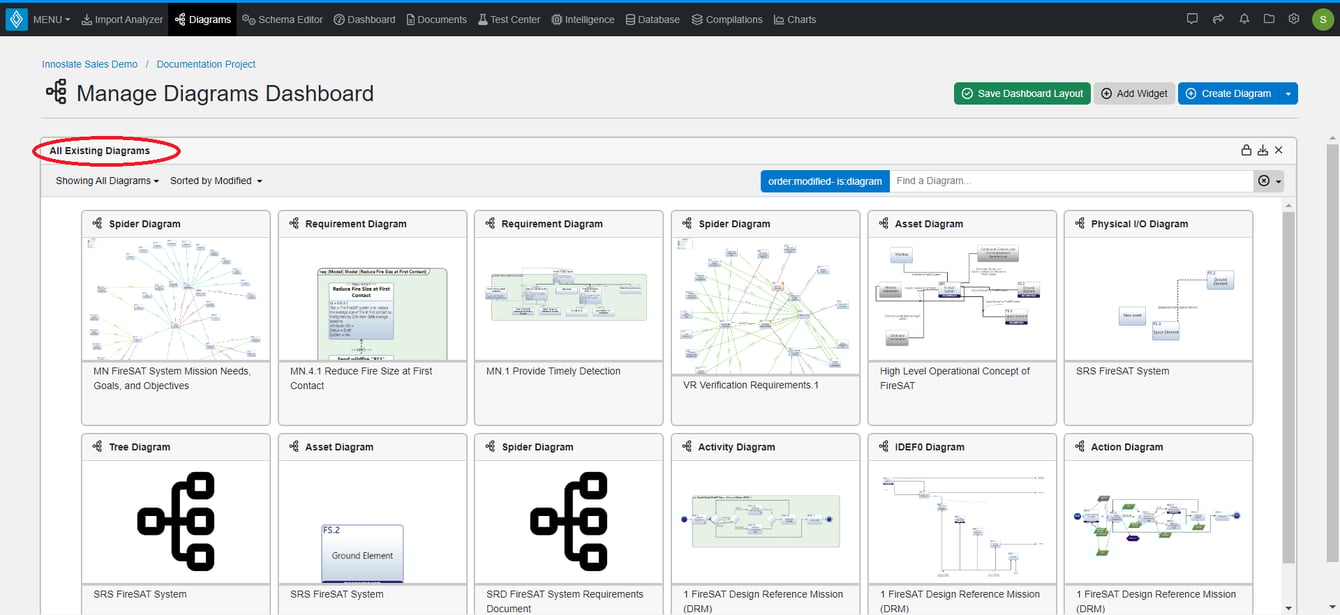1340x615 pixels.
Task: Open the Charts section
Action: [794, 18]
